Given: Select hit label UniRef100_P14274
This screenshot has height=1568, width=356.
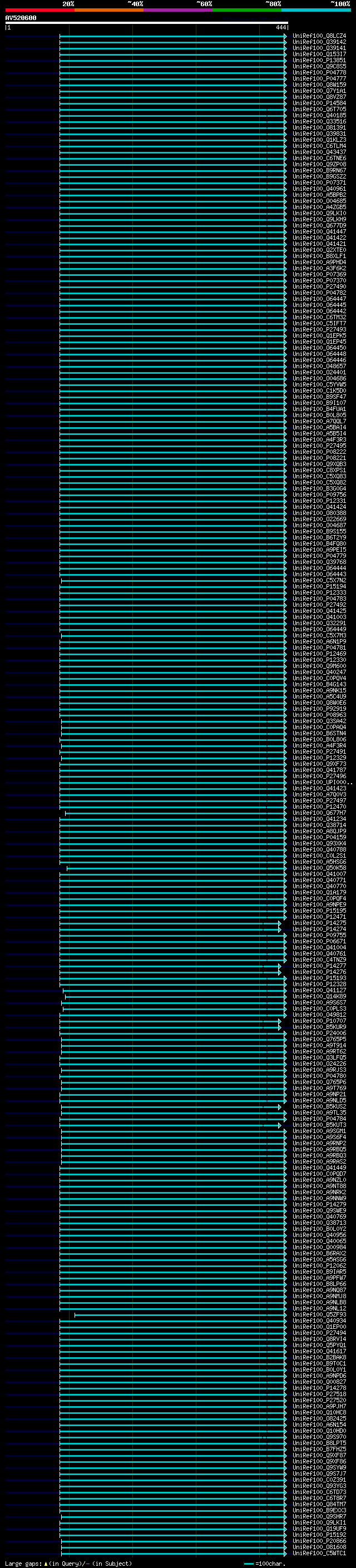Looking at the screenshot, I should pyautogui.click(x=319, y=929).
